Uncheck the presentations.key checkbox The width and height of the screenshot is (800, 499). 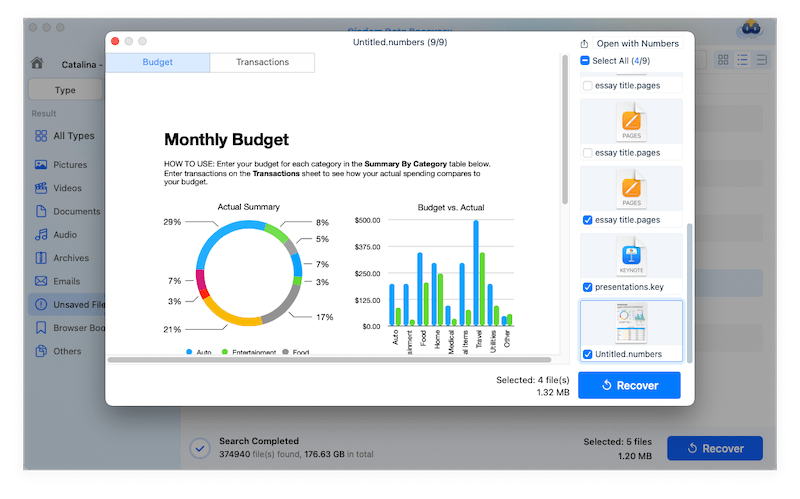pos(587,287)
